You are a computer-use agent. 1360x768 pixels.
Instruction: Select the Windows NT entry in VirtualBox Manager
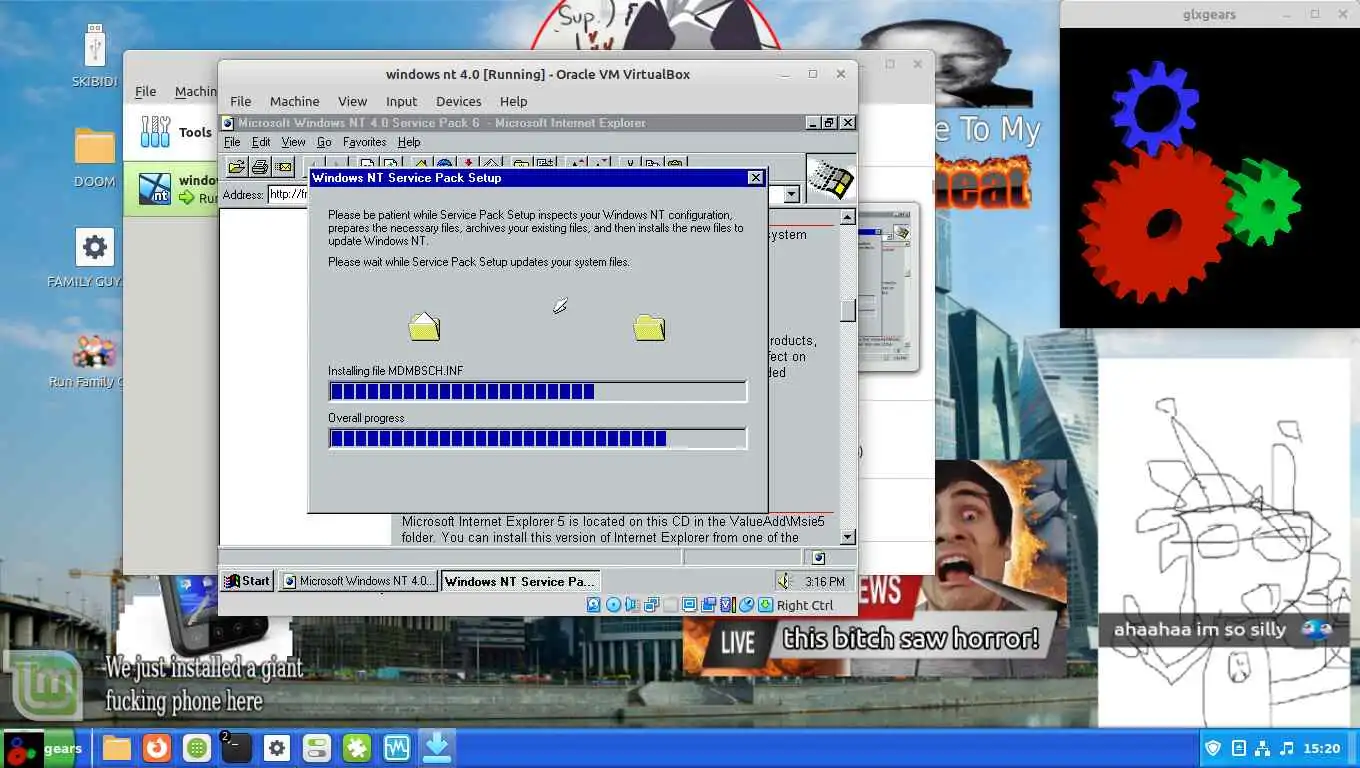[x=171, y=189]
